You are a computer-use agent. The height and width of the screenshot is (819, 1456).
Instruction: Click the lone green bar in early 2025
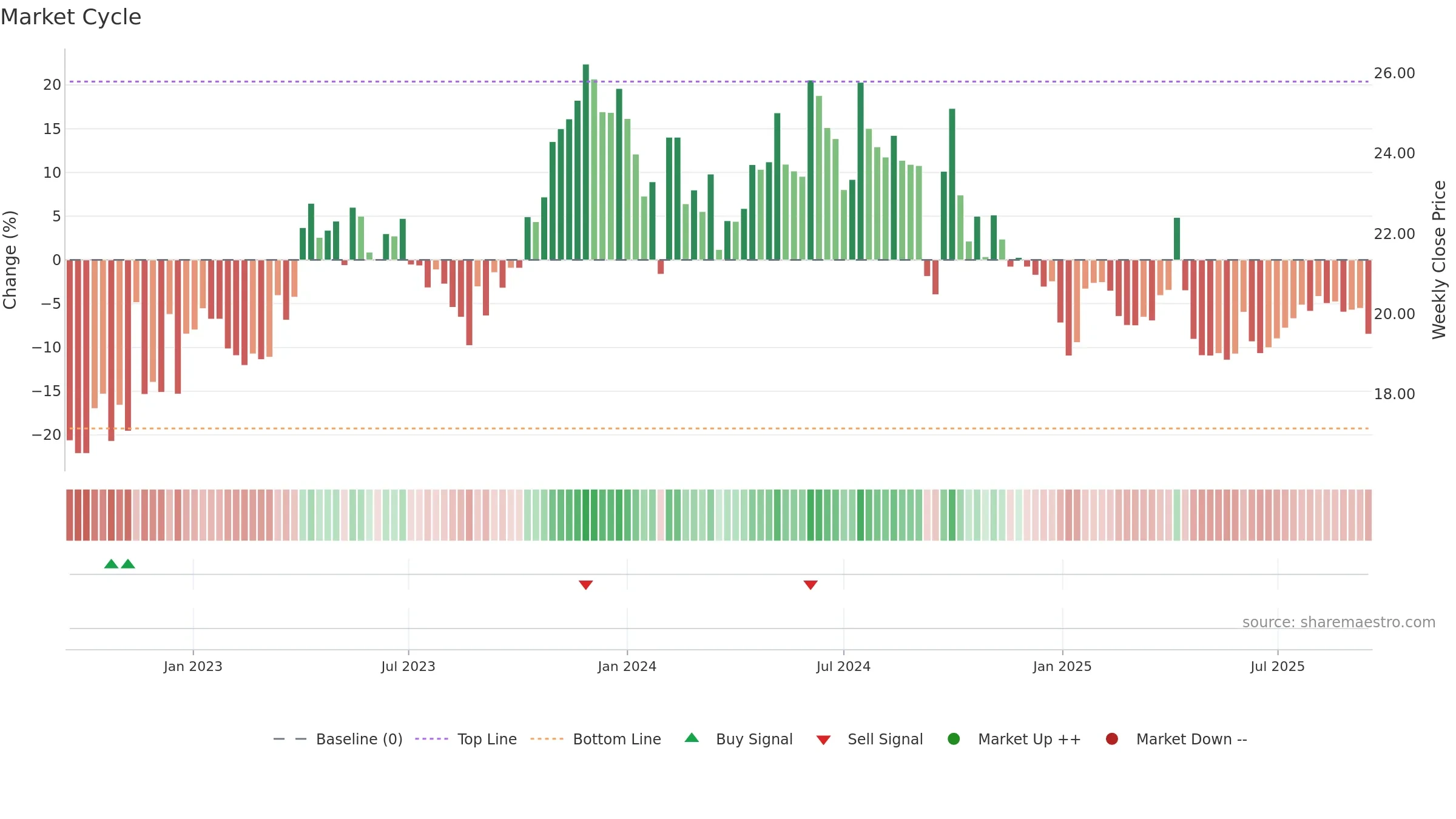pos(1177,238)
